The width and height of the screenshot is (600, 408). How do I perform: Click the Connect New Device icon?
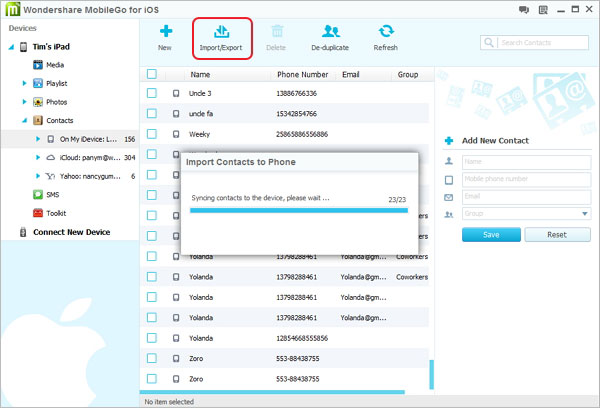pos(23,232)
